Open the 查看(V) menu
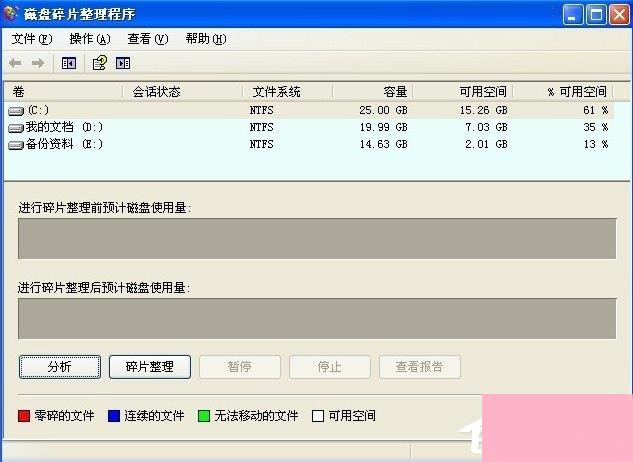 (x=148, y=39)
